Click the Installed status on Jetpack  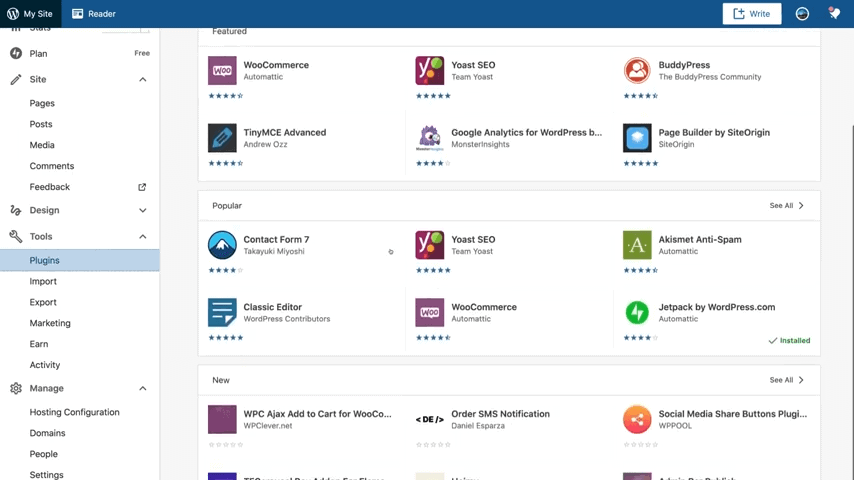click(789, 341)
